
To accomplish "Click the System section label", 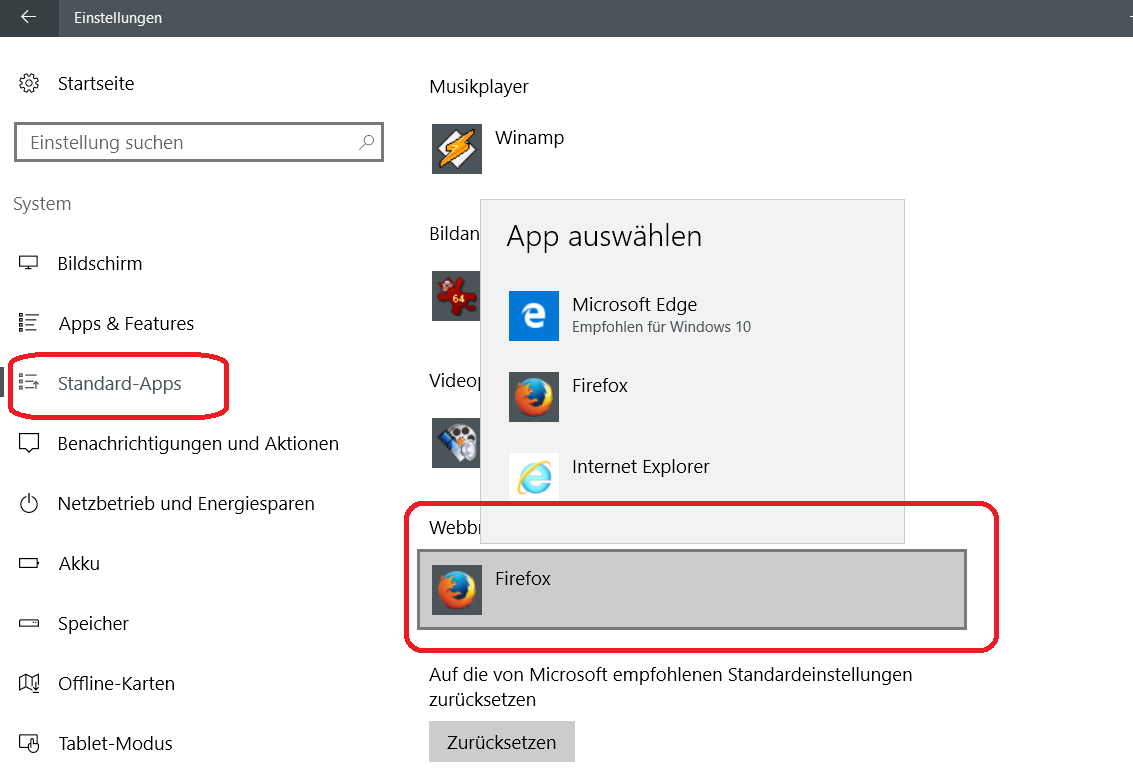I will pyautogui.click(x=42, y=204).
